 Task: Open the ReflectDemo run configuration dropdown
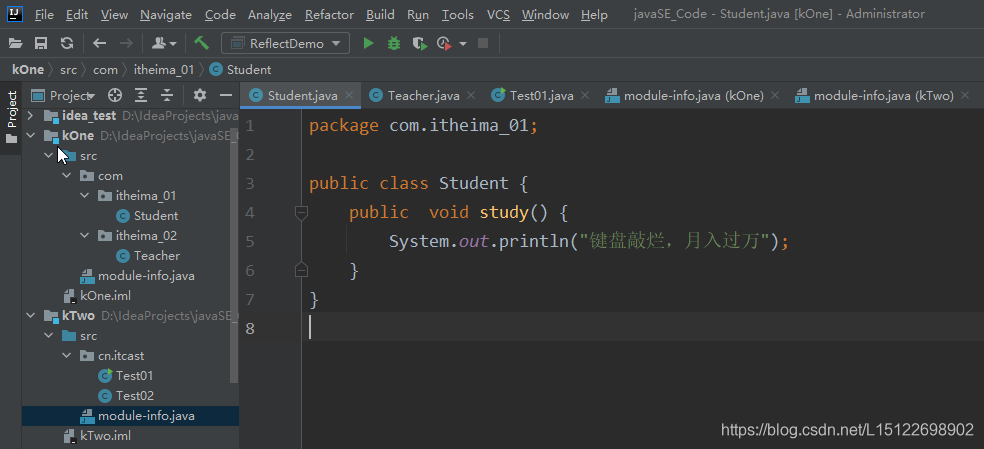tap(285, 43)
